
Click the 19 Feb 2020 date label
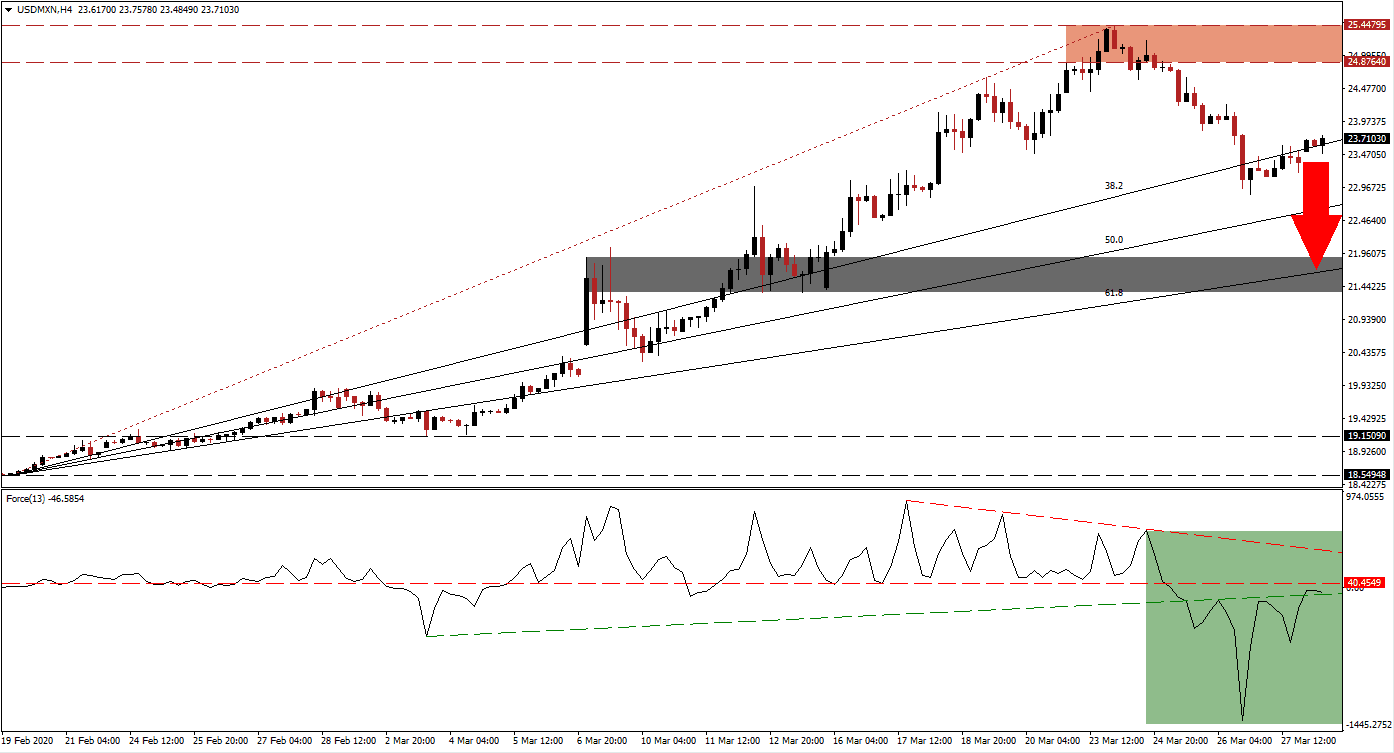[28, 741]
